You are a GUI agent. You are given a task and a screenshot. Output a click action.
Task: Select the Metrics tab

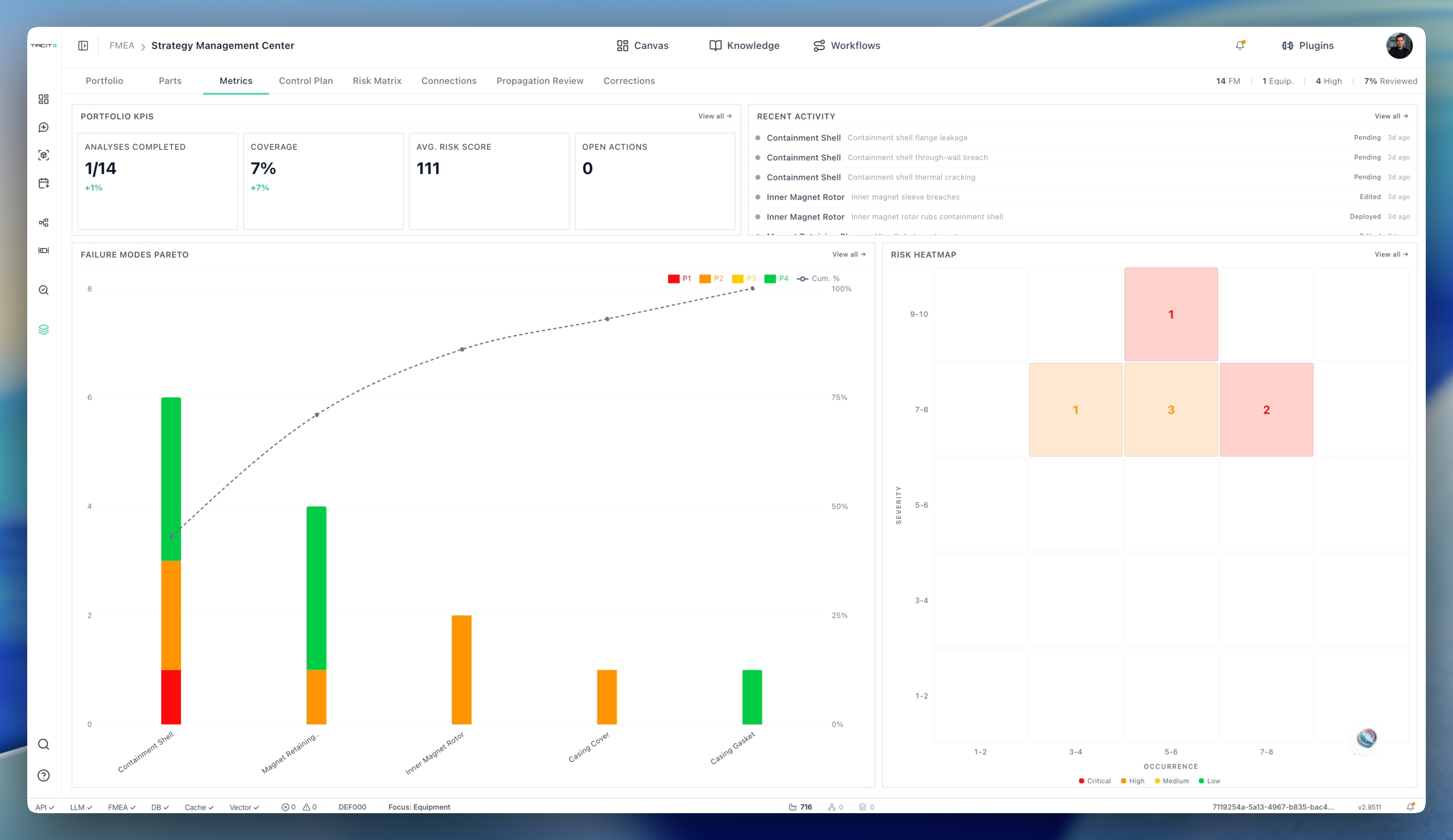click(236, 81)
